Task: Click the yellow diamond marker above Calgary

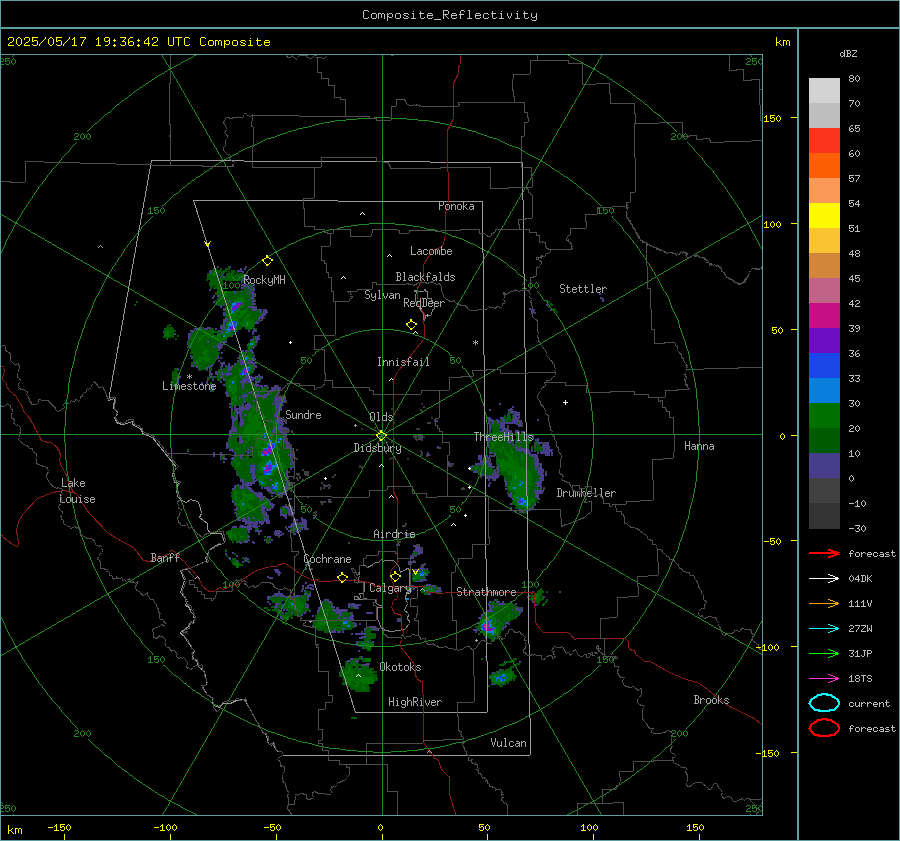Action: pos(395,576)
